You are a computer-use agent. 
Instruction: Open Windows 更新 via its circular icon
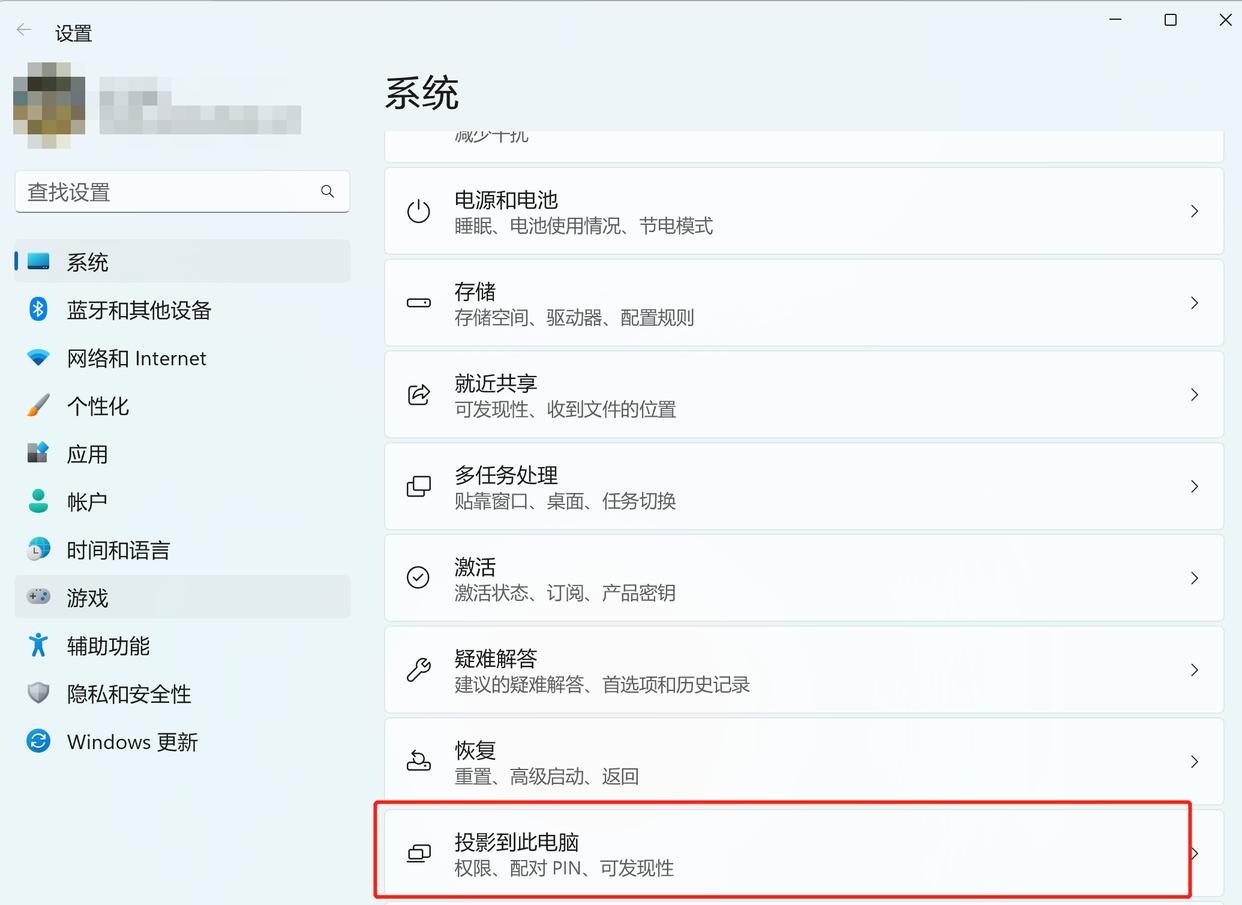(x=37, y=742)
